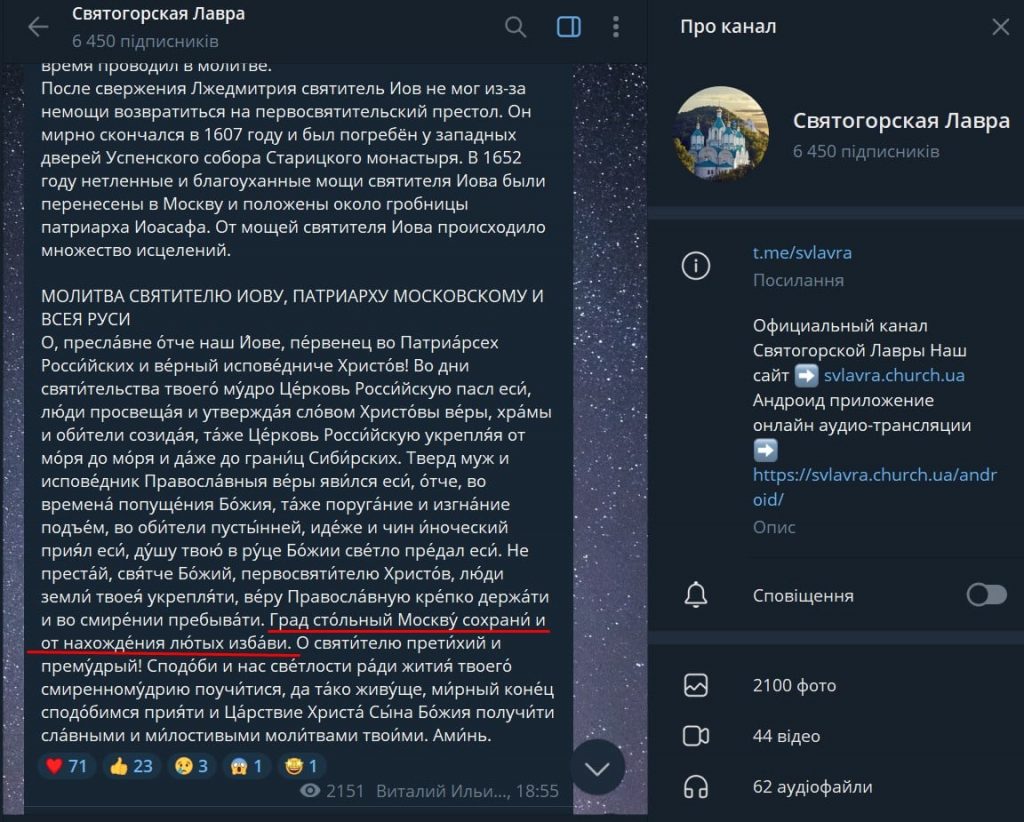This screenshot has width=1024, height=822.
Task: Open Святогорская Лавра channel avatar photo
Action: click(x=721, y=133)
